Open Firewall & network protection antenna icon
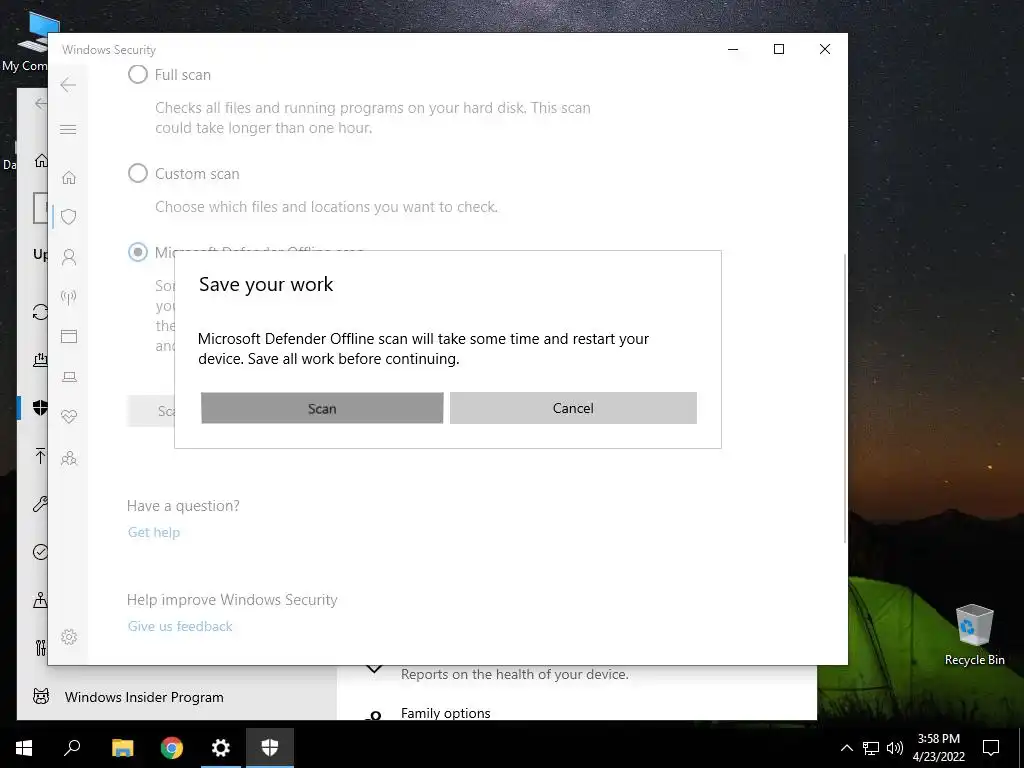 click(69, 297)
